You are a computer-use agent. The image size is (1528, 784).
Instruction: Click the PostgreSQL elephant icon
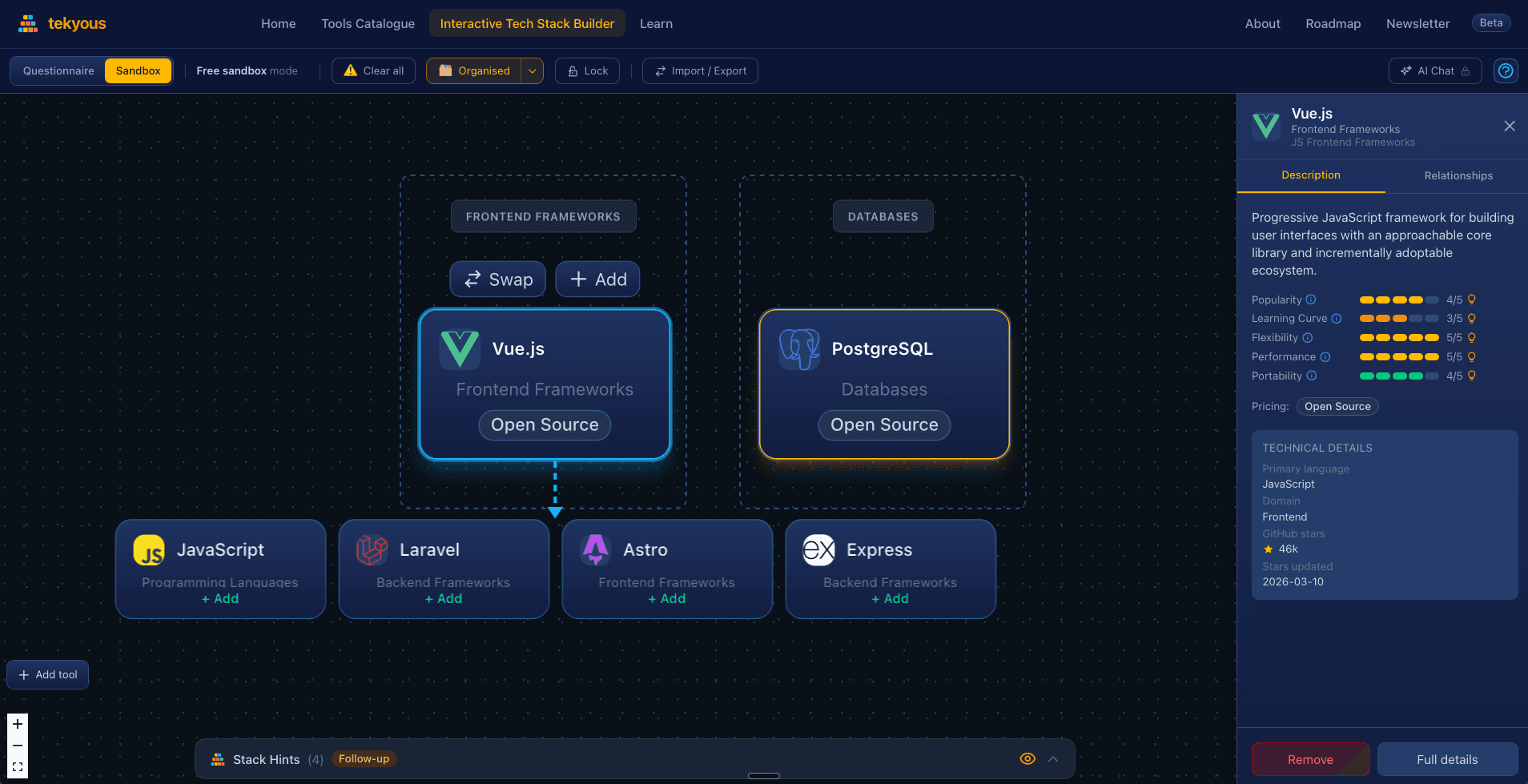point(799,349)
